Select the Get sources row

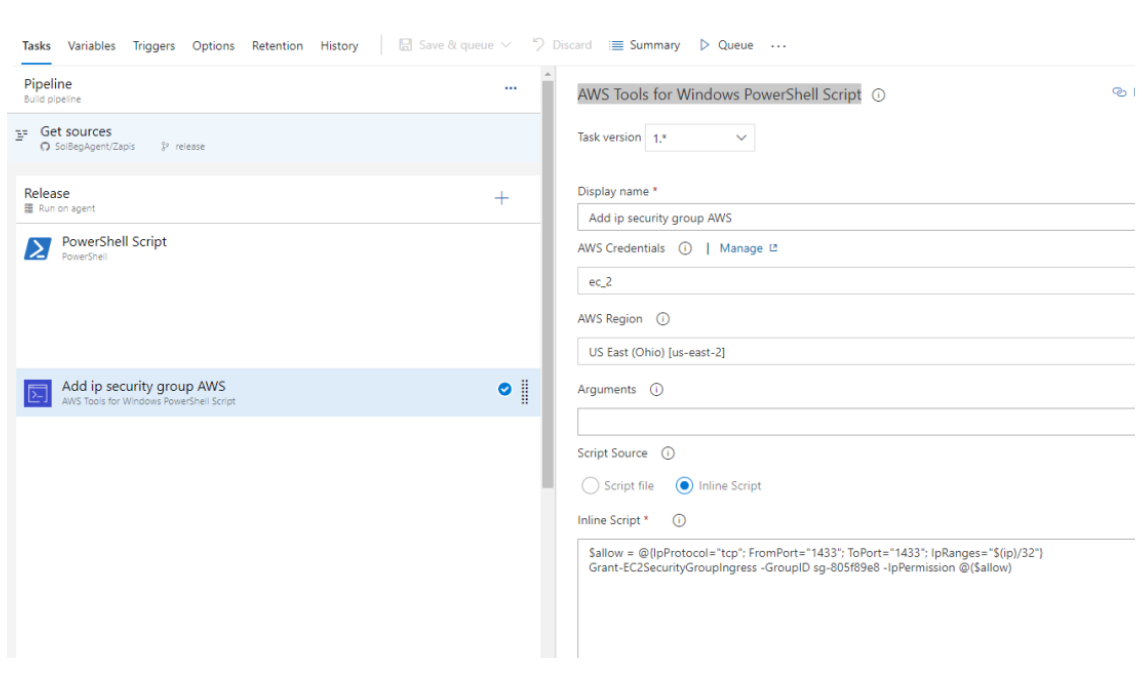coord(274,138)
